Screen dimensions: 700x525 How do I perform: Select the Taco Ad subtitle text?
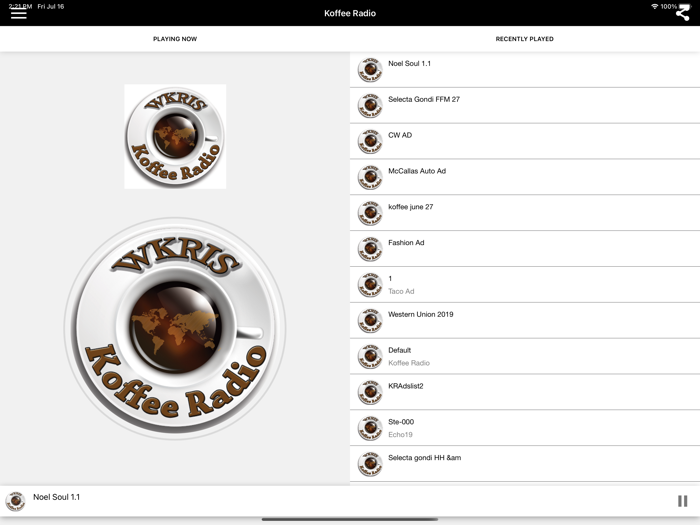(x=401, y=291)
